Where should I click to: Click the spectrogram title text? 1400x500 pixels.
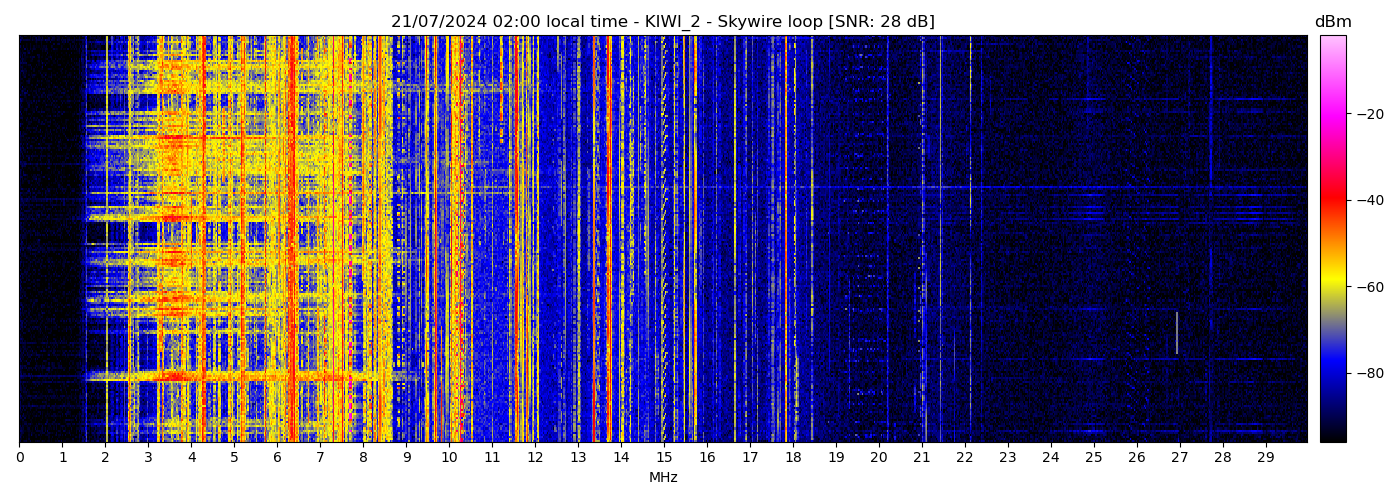pyautogui.click(x=662, y=22)
